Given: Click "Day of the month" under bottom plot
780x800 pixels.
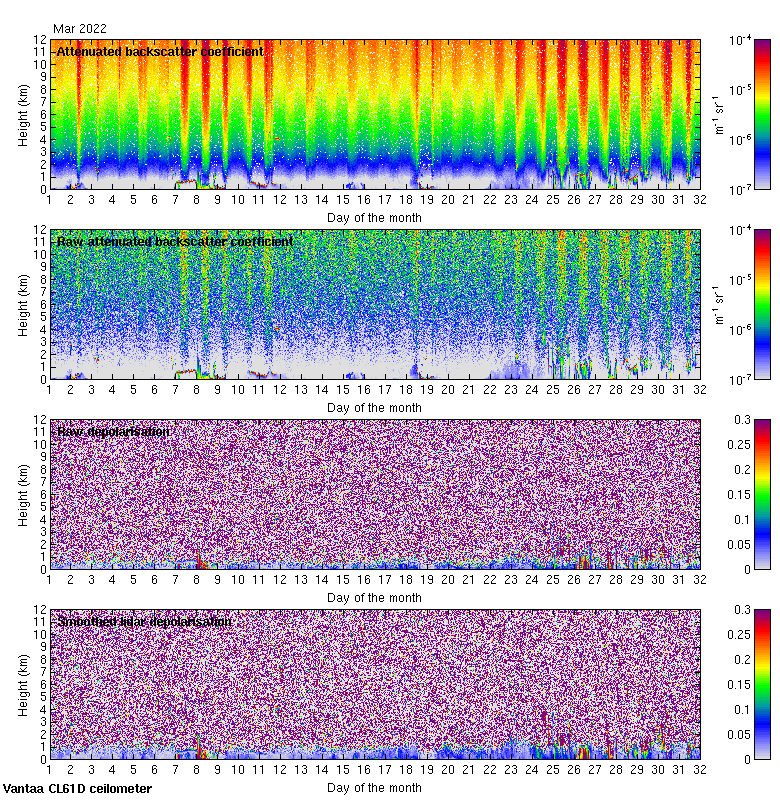Looking at the screenshot, I should pyautogui.click(x=374, y=787).
